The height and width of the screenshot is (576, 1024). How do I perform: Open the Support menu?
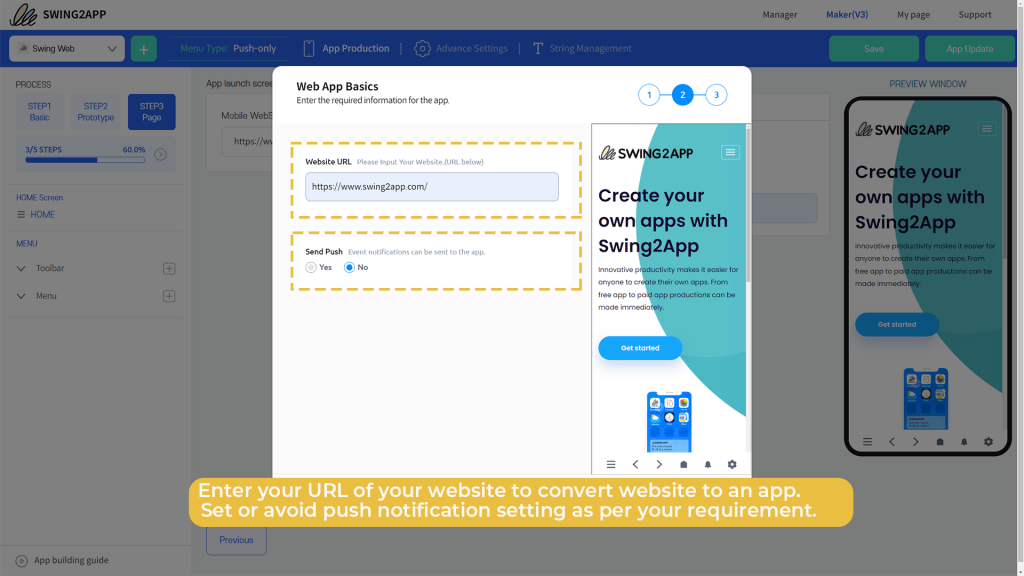974,14
